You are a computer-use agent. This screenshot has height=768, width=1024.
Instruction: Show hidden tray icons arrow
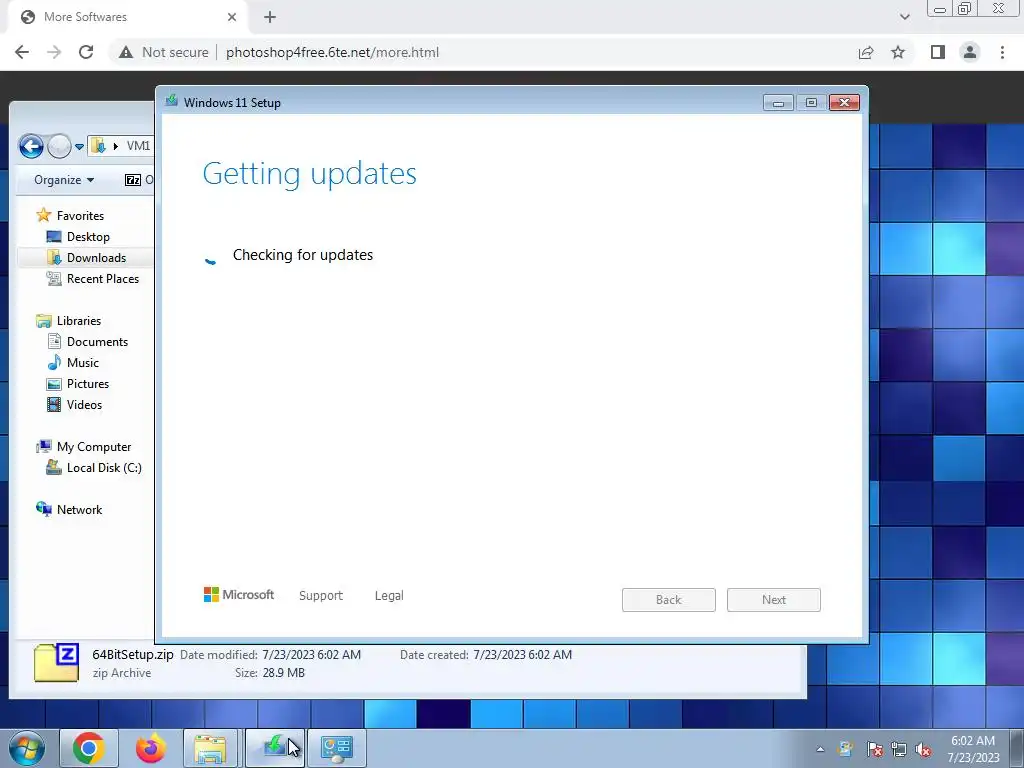pyautogui.click(x=820, y=749)
